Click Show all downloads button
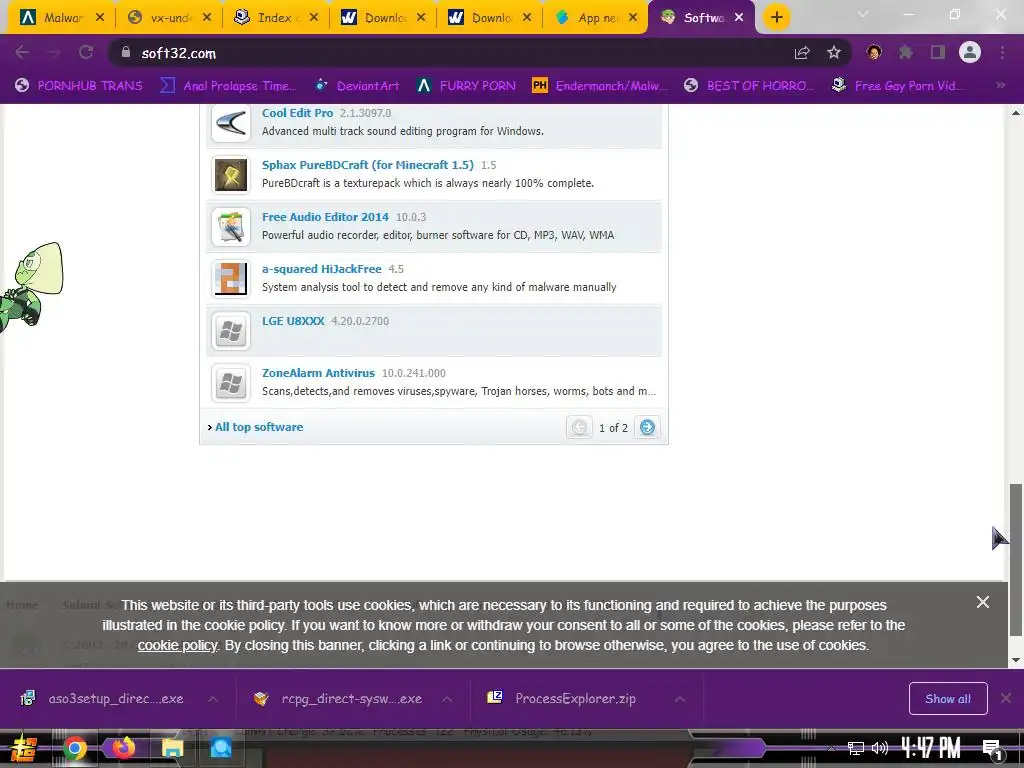The image size is (1024, 768). point(948,699)
